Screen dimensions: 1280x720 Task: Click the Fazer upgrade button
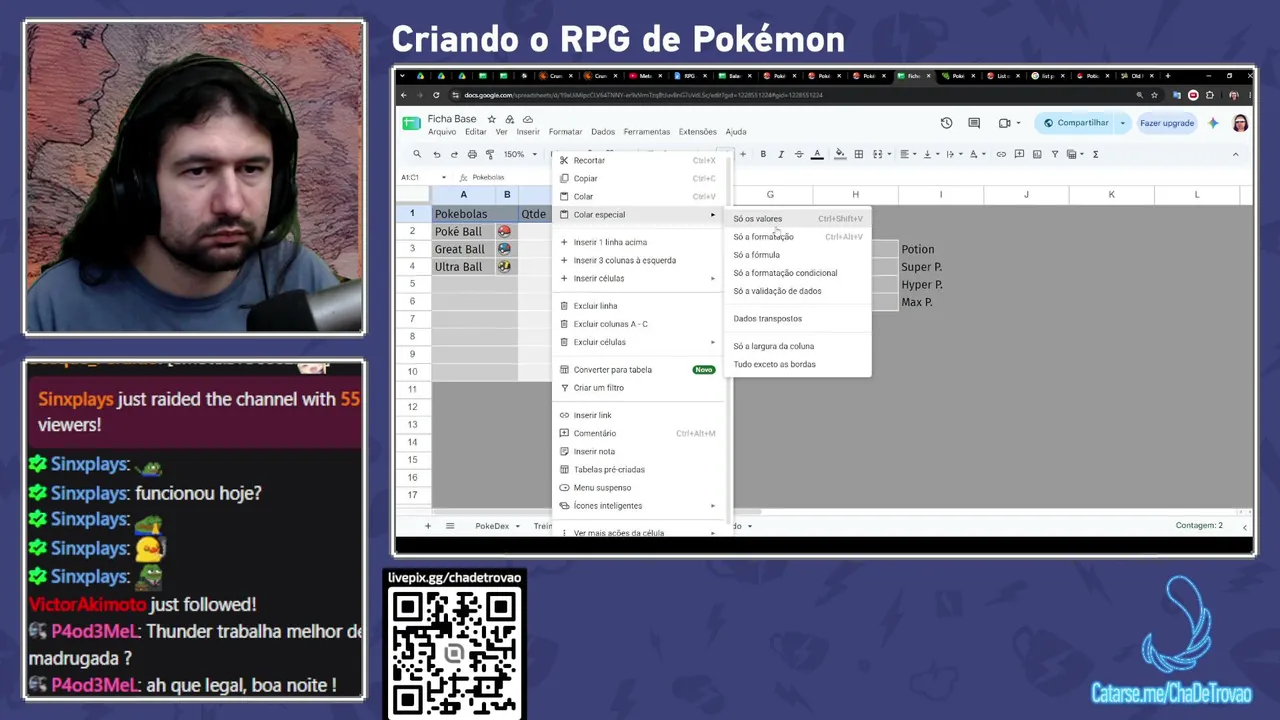1167,123
